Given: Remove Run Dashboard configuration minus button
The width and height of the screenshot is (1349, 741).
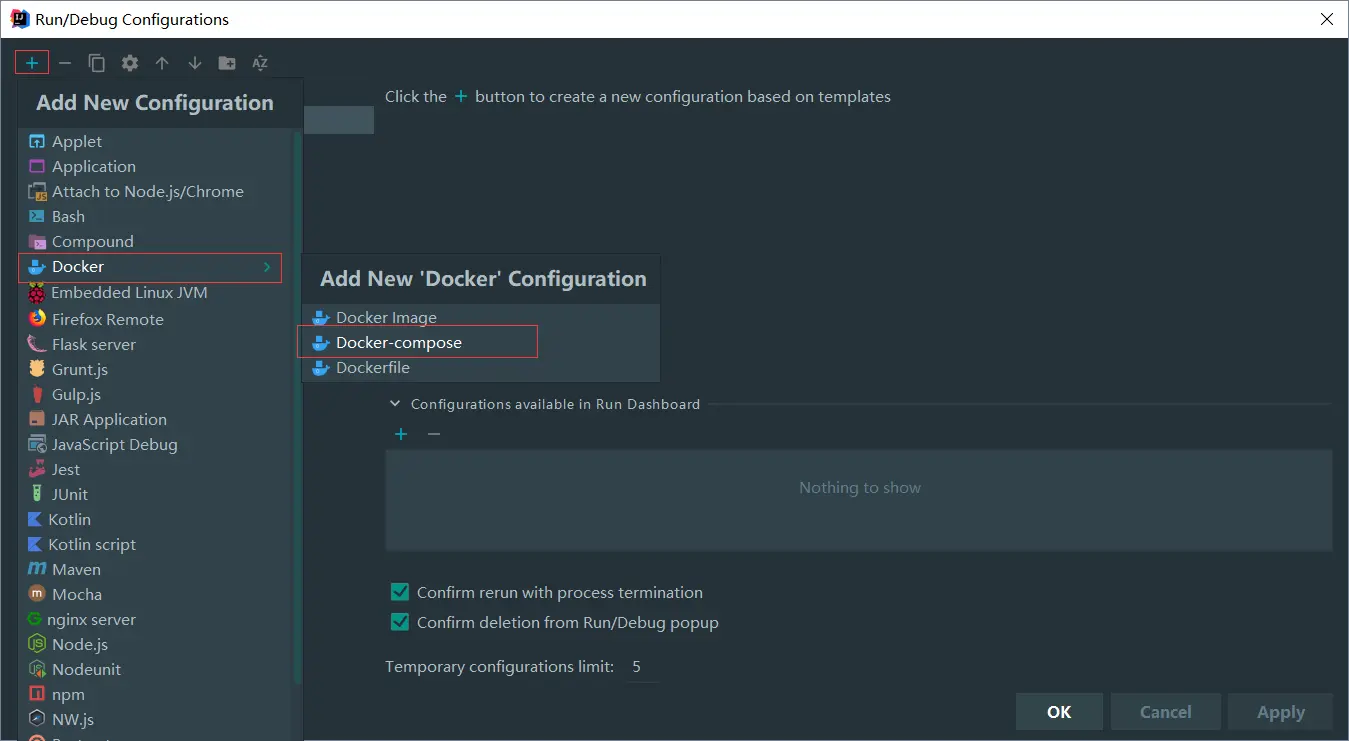Looking at the screenshot, I should pyautogui.click(x=434, y=434).
